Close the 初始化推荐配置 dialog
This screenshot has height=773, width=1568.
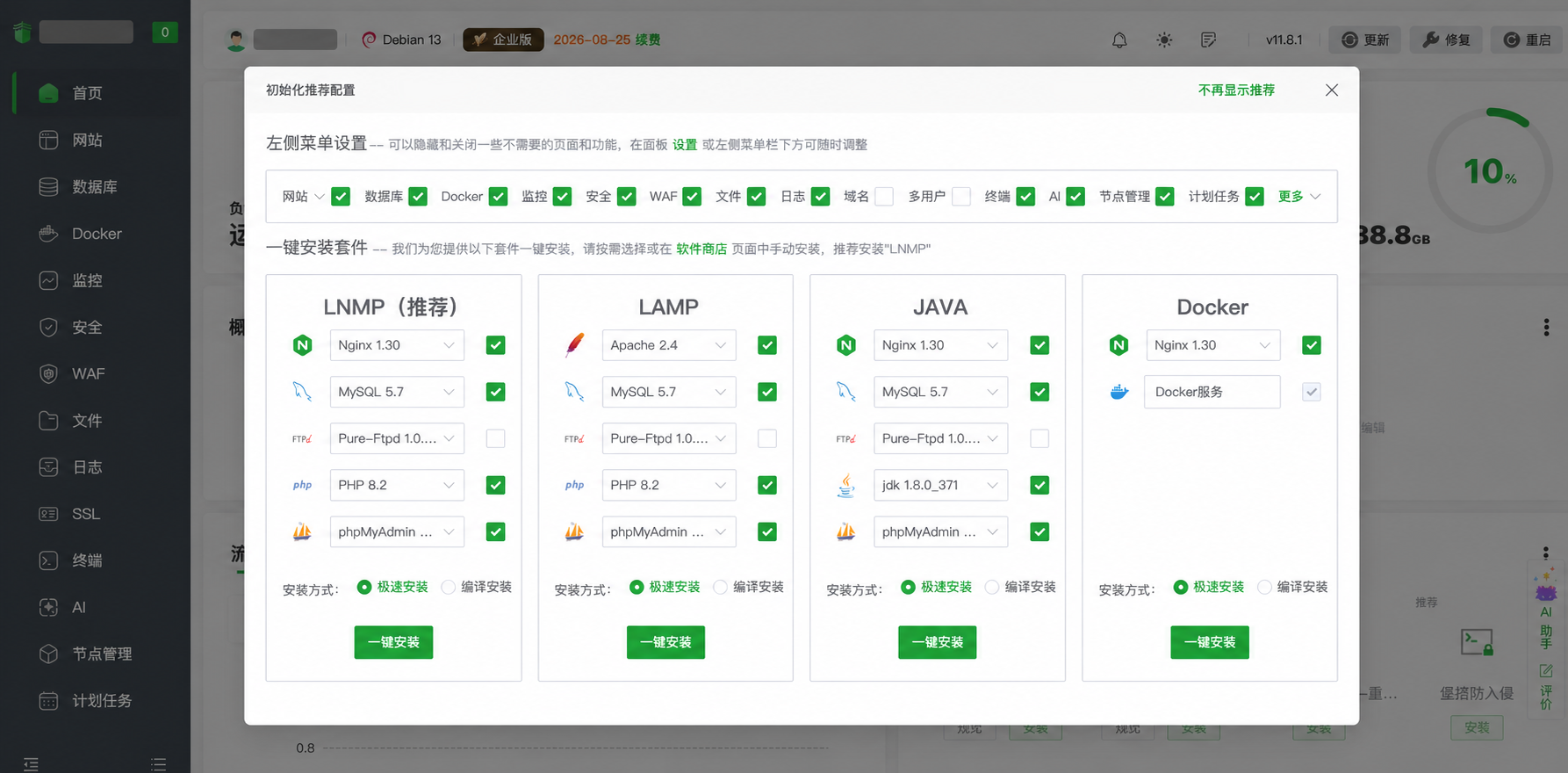tap(1332, 90)
